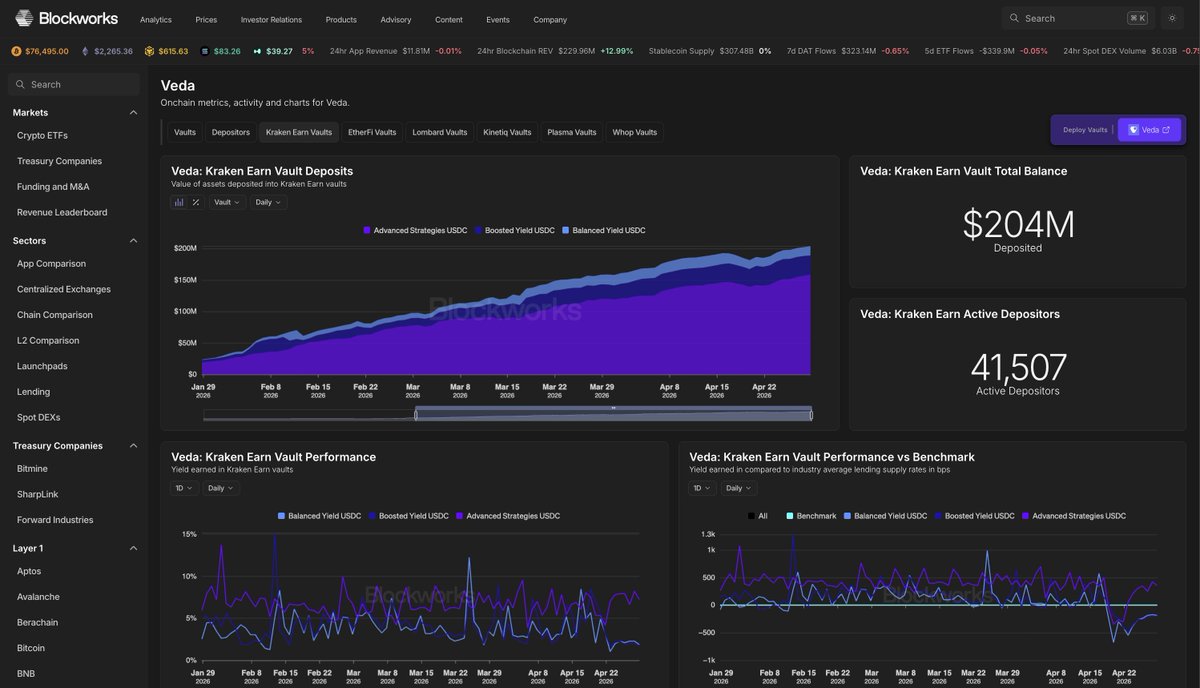
Task: Open Revenue Leaderboard in sidebar
Action: (62, 212)
